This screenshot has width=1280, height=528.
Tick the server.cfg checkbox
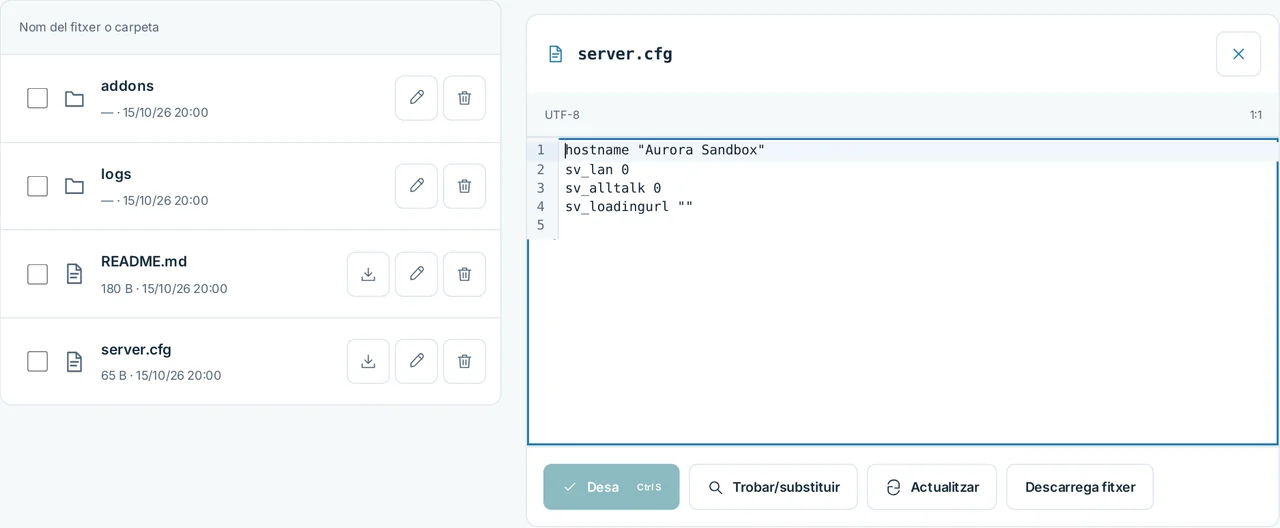click(37, 361)
